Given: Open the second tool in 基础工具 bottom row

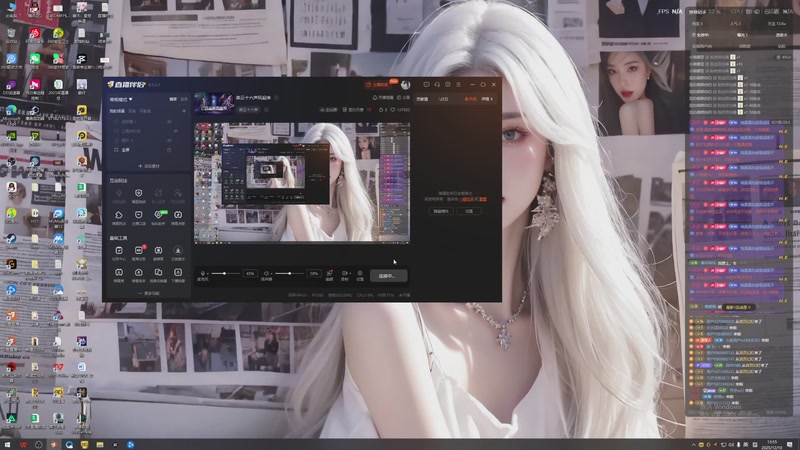Looking at the screenshot, I should [138, 274].
